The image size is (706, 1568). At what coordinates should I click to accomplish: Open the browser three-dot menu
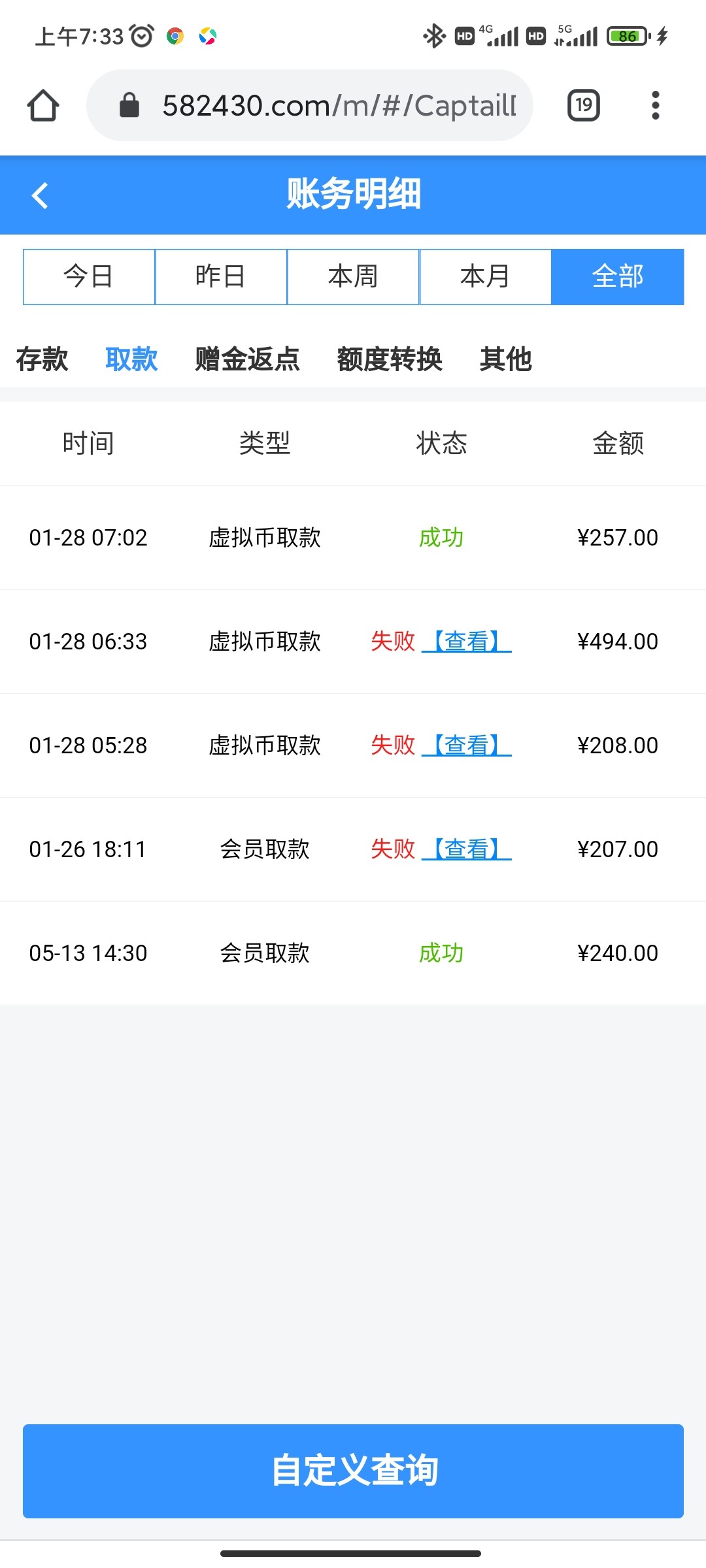click(x=655, y=105)
